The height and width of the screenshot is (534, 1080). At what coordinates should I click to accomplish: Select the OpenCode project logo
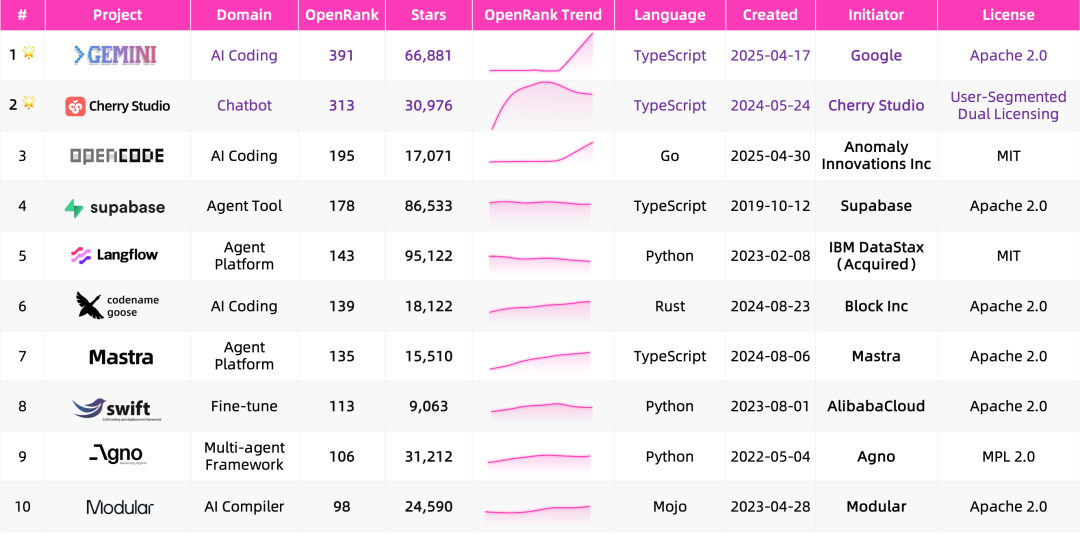[x=117, y=156]
